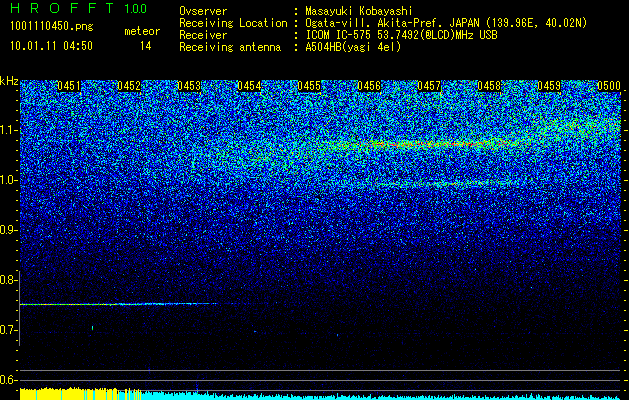Click the Receiver field label

coord(203,35)
